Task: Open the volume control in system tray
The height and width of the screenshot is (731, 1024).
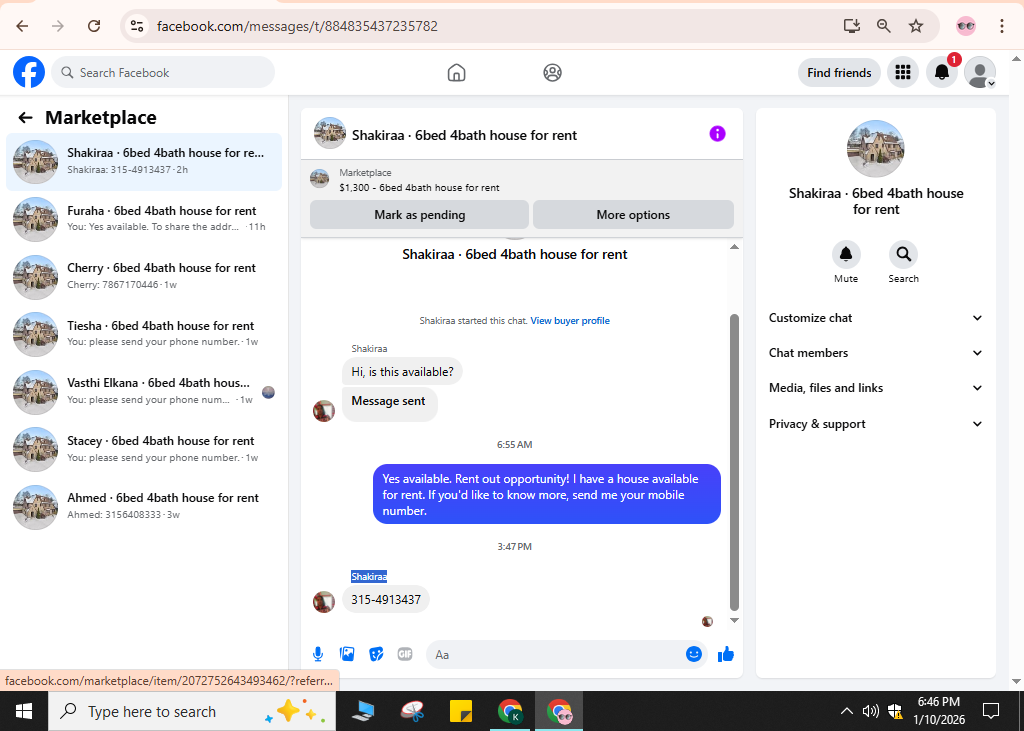Action: click(871, 711)
